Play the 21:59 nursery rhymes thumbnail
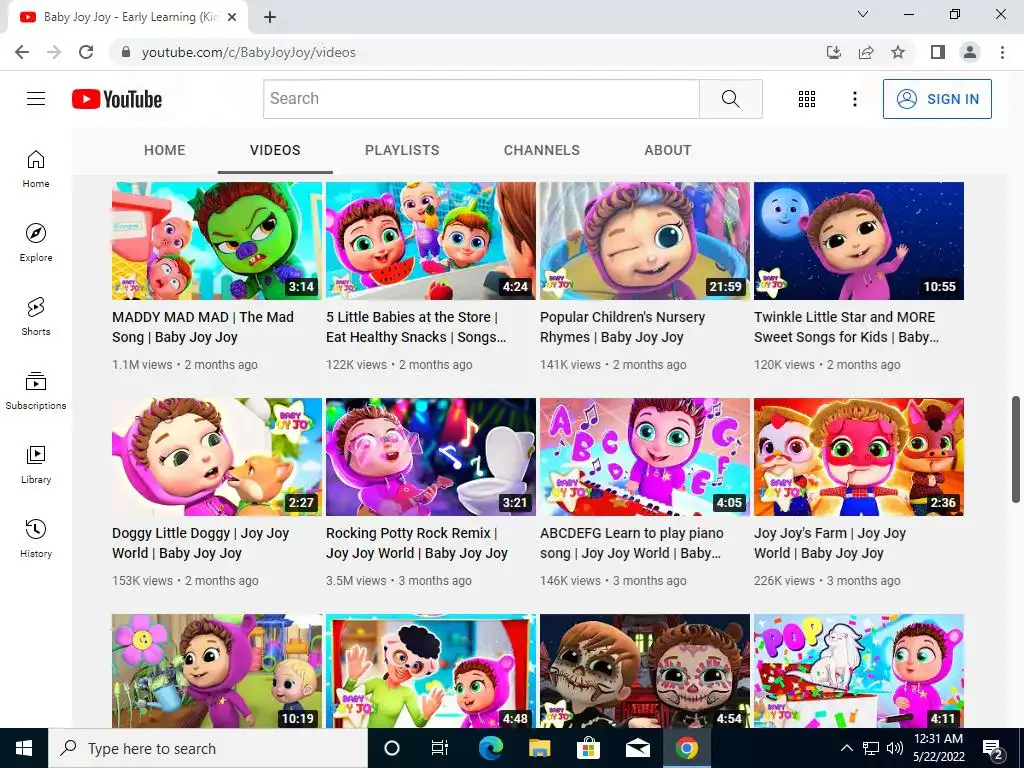 pyautogui.click(x=645, y=241)
